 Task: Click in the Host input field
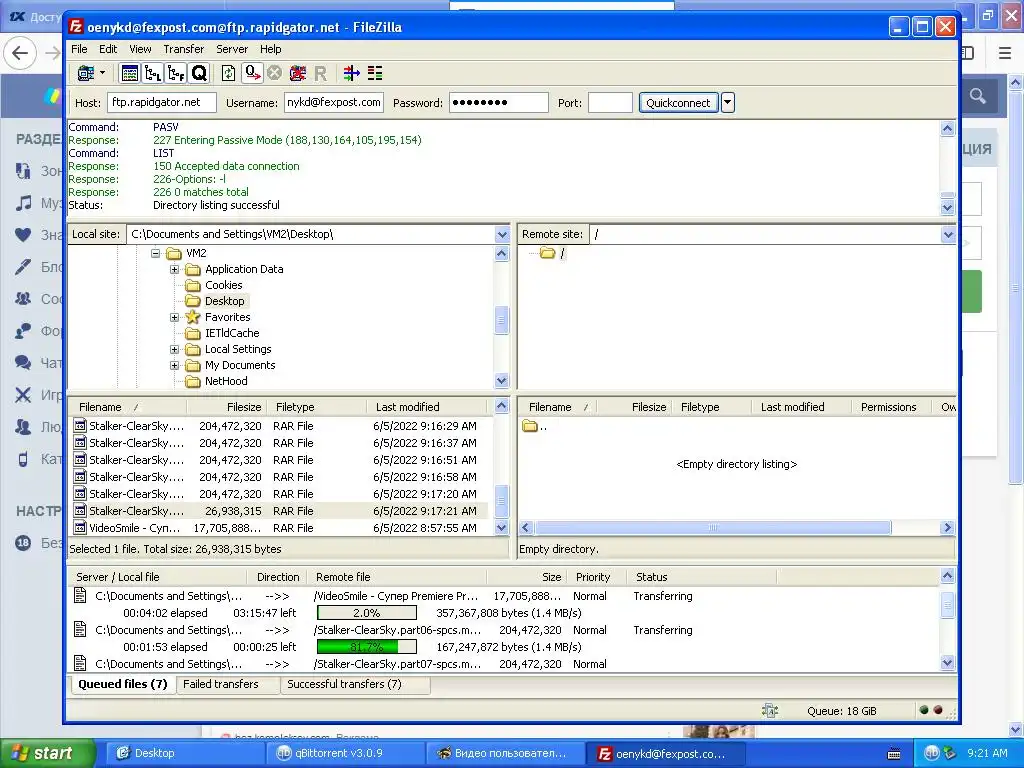click(161, 103)
